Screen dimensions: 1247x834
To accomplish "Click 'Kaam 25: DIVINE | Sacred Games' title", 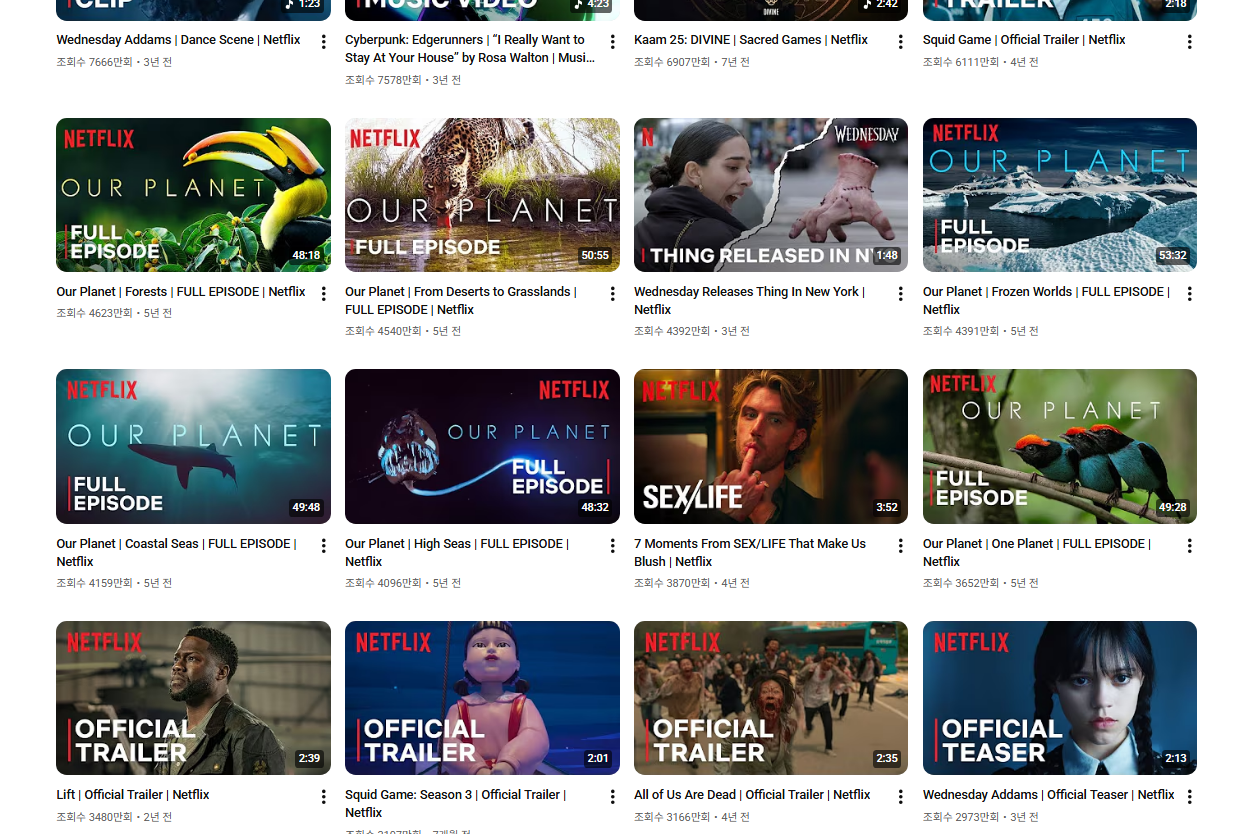I will 750,40.
